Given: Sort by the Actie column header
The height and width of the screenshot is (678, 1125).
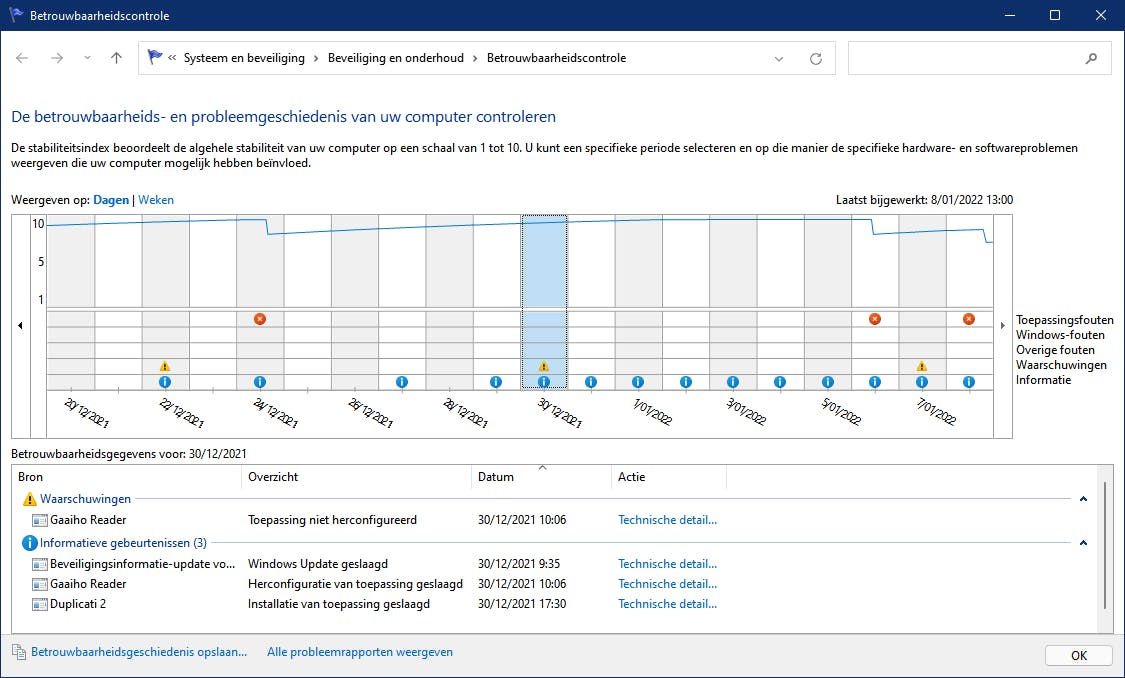Looking at the screenshot, I should 669,476.
